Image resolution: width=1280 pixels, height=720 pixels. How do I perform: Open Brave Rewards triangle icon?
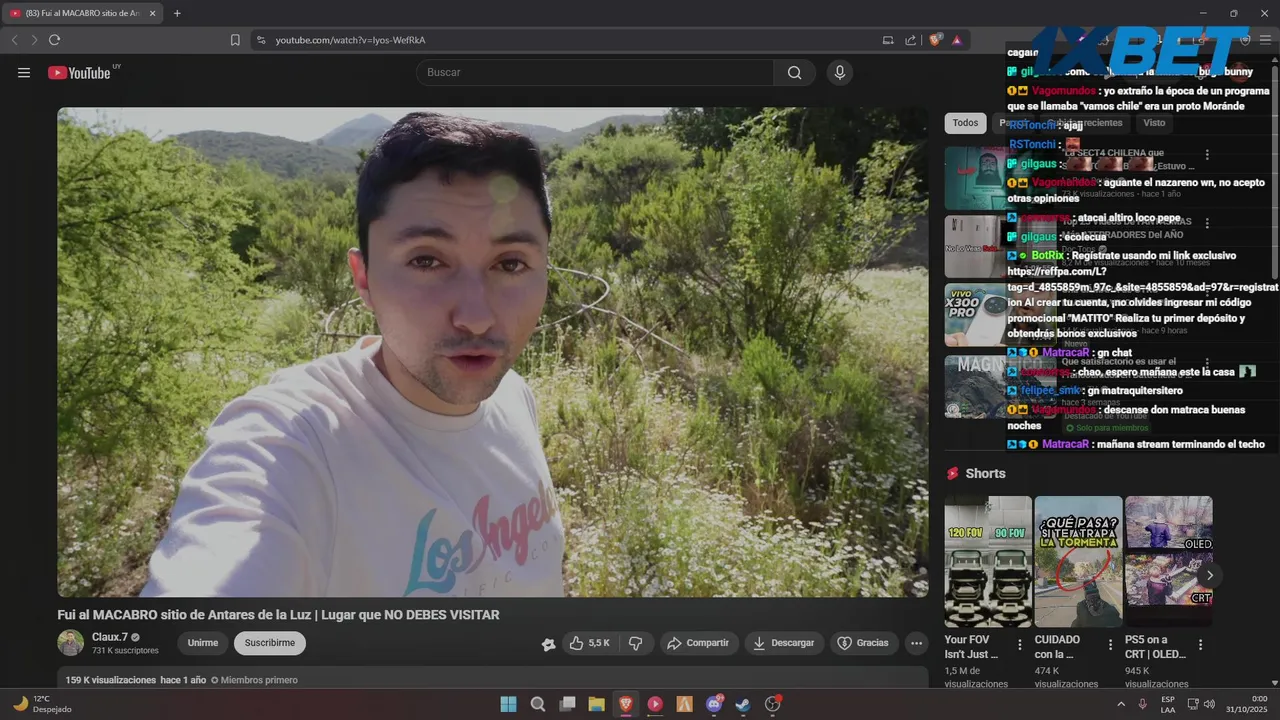coord(957,40)
